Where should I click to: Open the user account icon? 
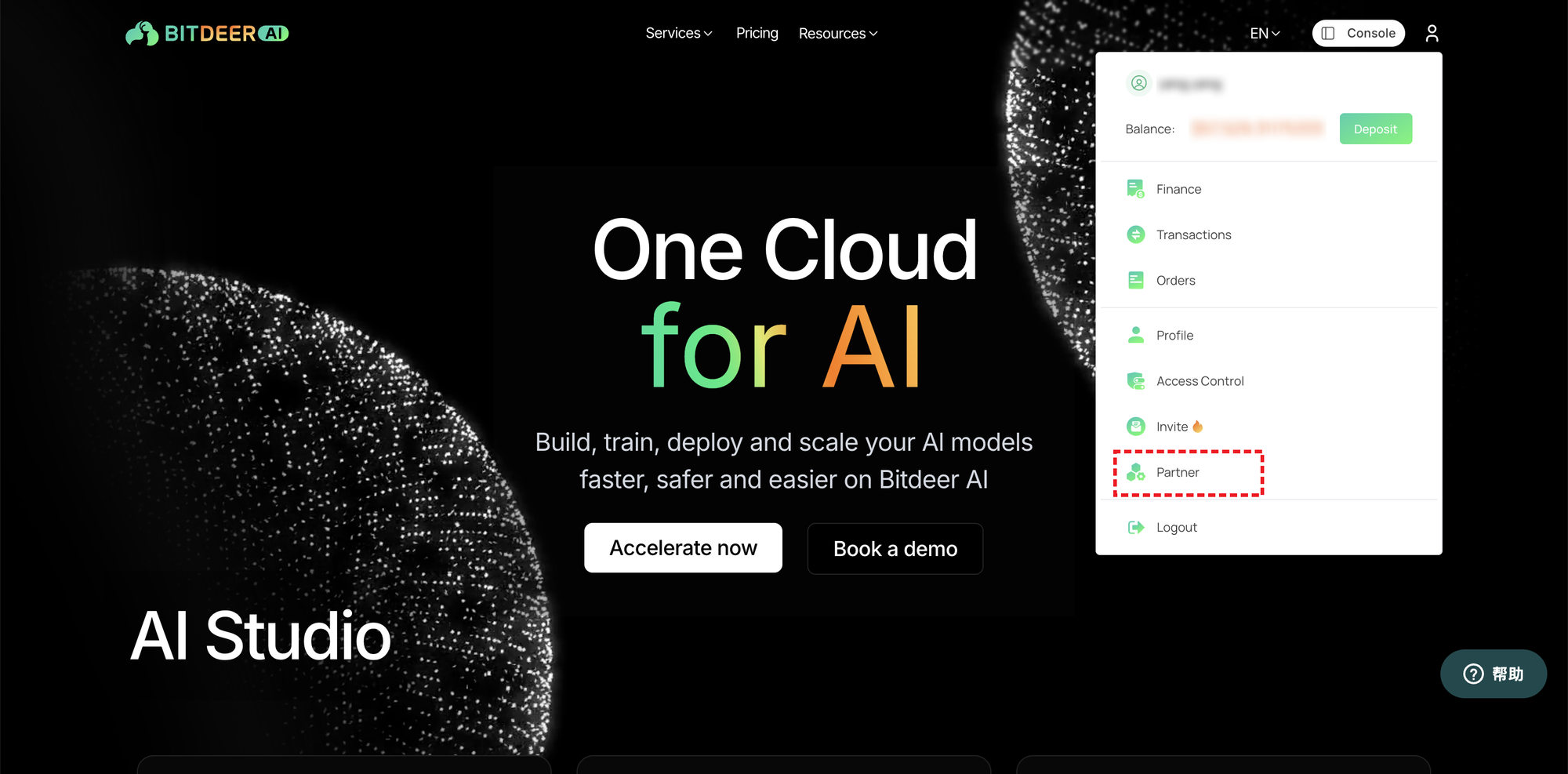tap(1432, 33)
